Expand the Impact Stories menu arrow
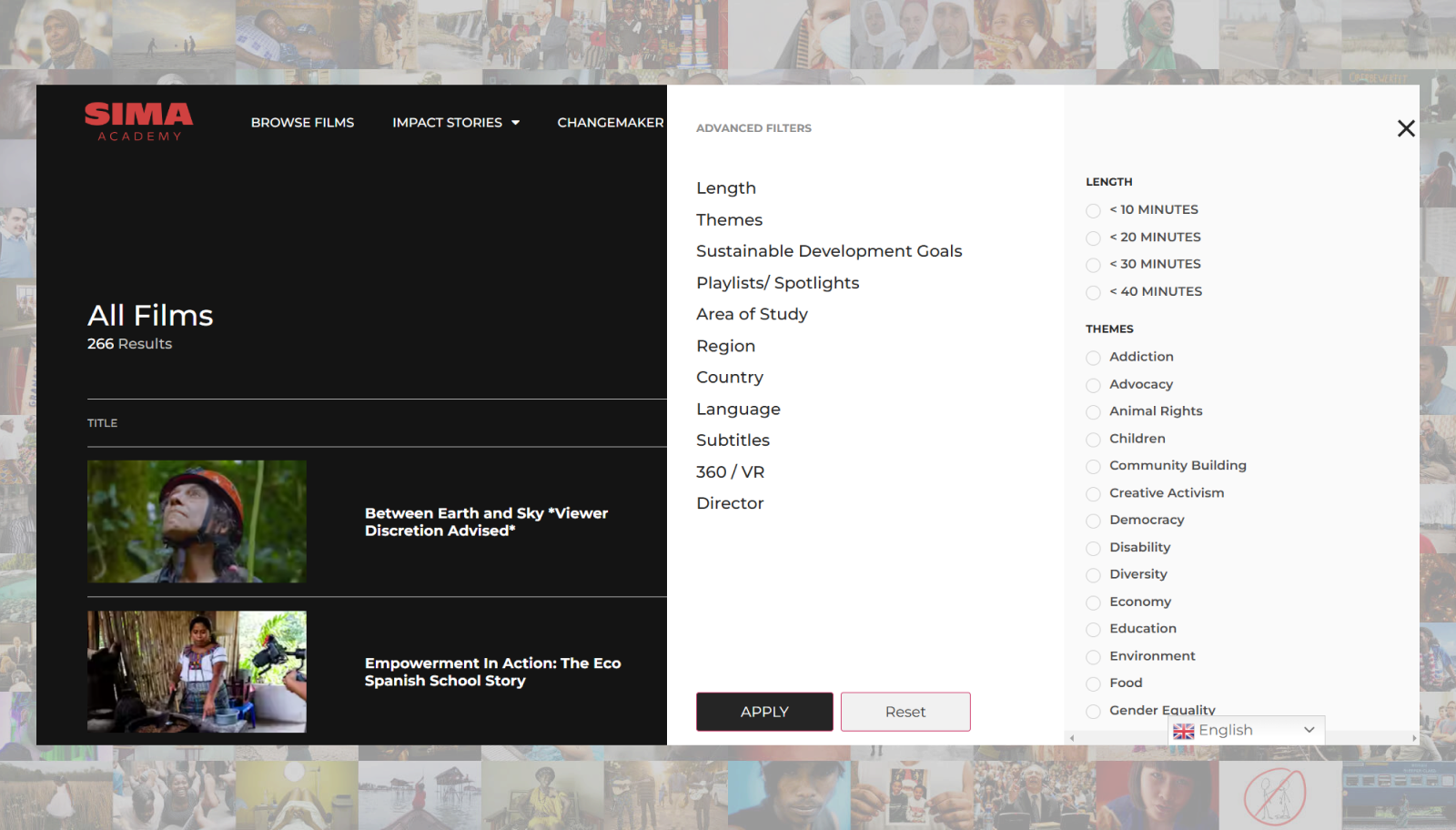1456x830 pixels. [516, 123]
